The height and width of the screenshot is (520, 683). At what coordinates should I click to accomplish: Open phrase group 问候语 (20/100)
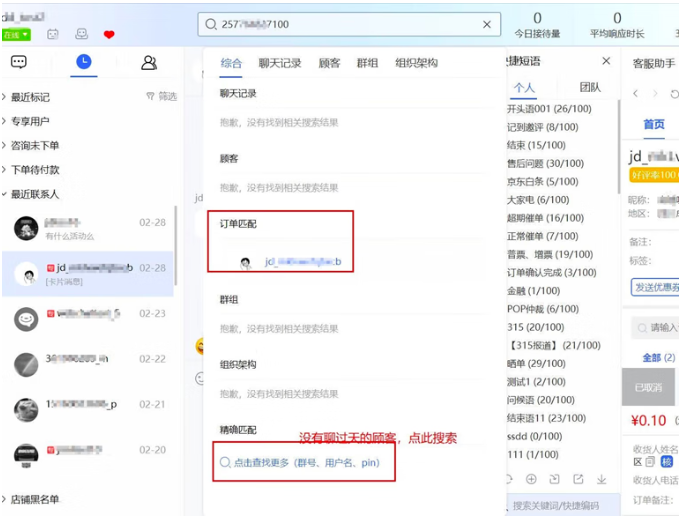tap(541, 400)
